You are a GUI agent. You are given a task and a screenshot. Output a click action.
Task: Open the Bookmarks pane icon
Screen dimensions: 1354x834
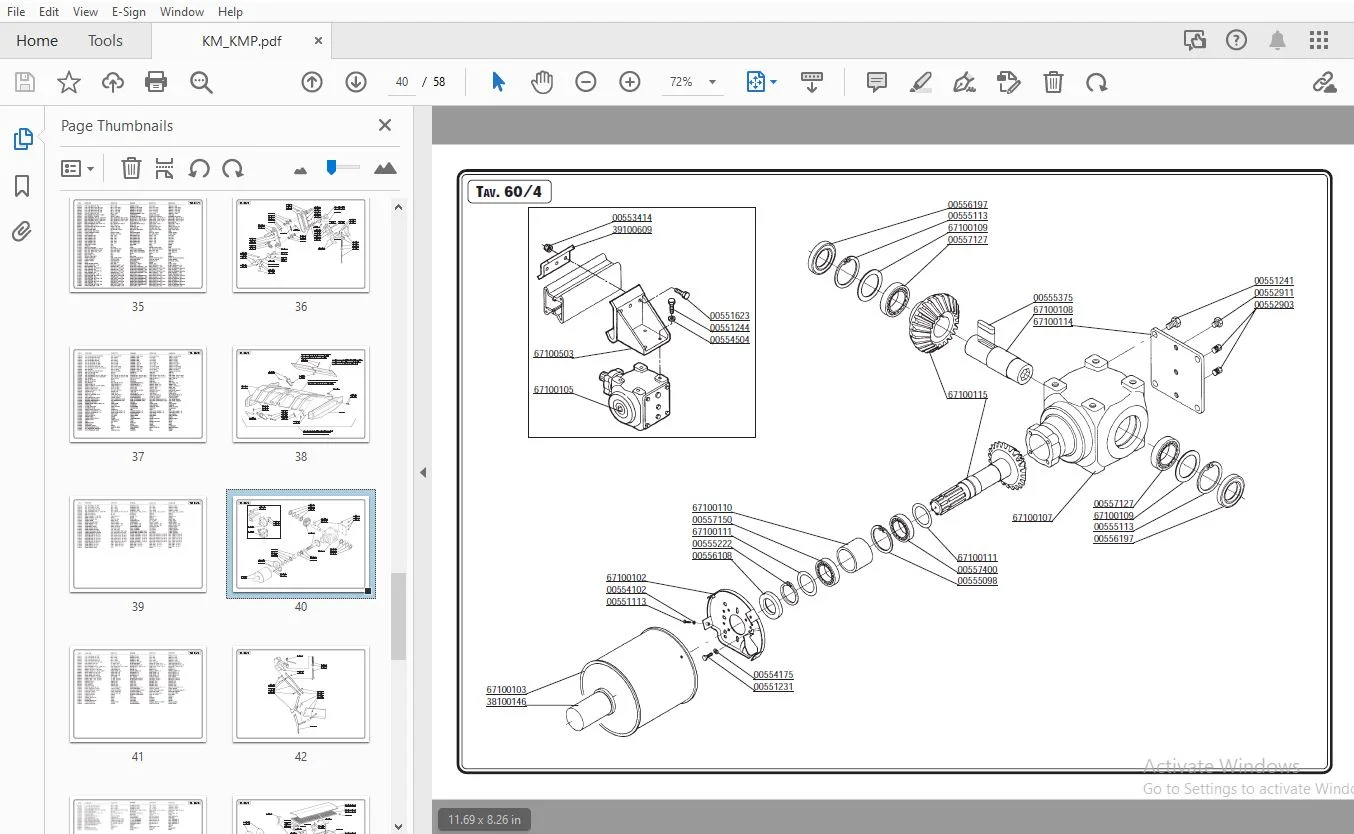click(22, 186)
